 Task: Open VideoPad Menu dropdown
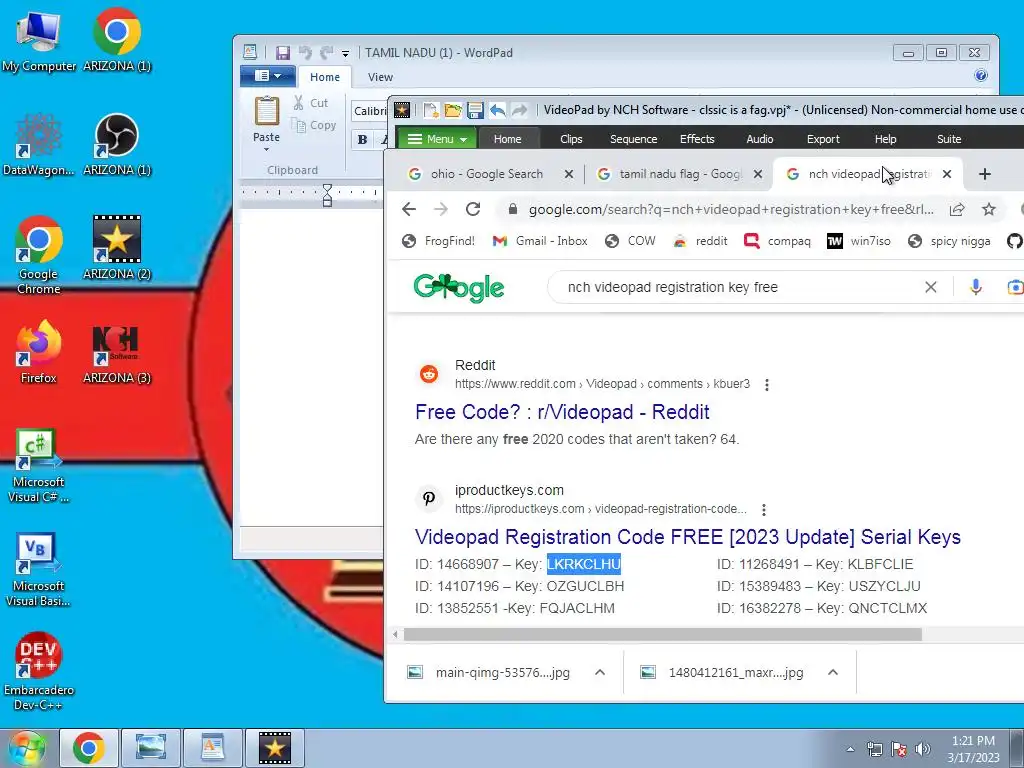[436, 139]
